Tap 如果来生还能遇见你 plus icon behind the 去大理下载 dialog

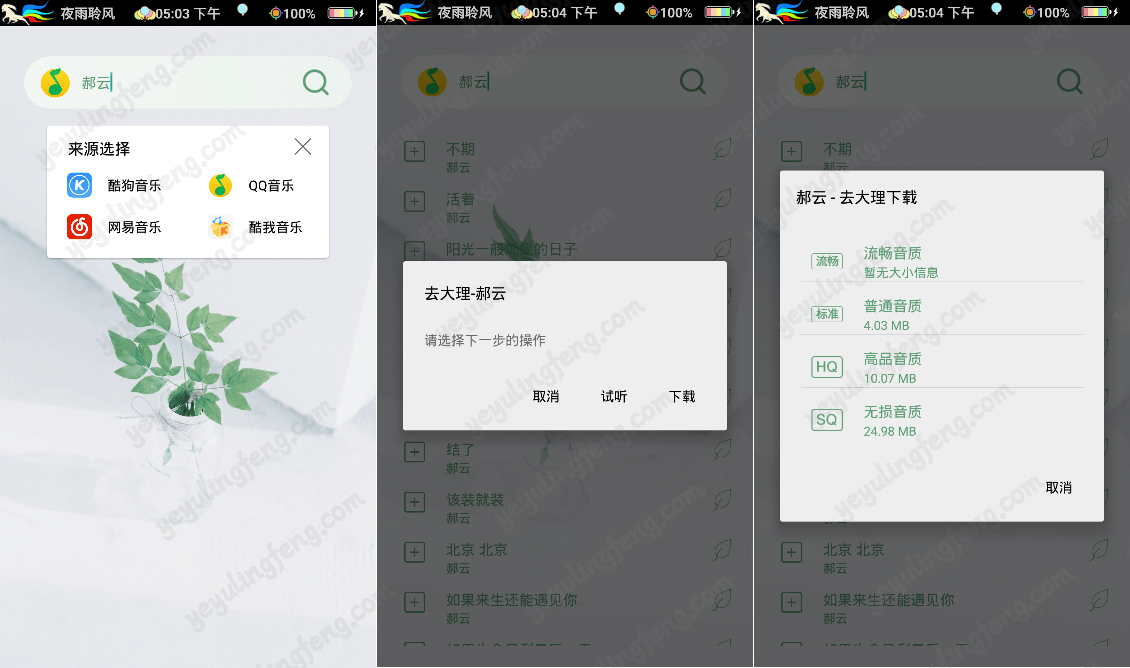point(791,602)
